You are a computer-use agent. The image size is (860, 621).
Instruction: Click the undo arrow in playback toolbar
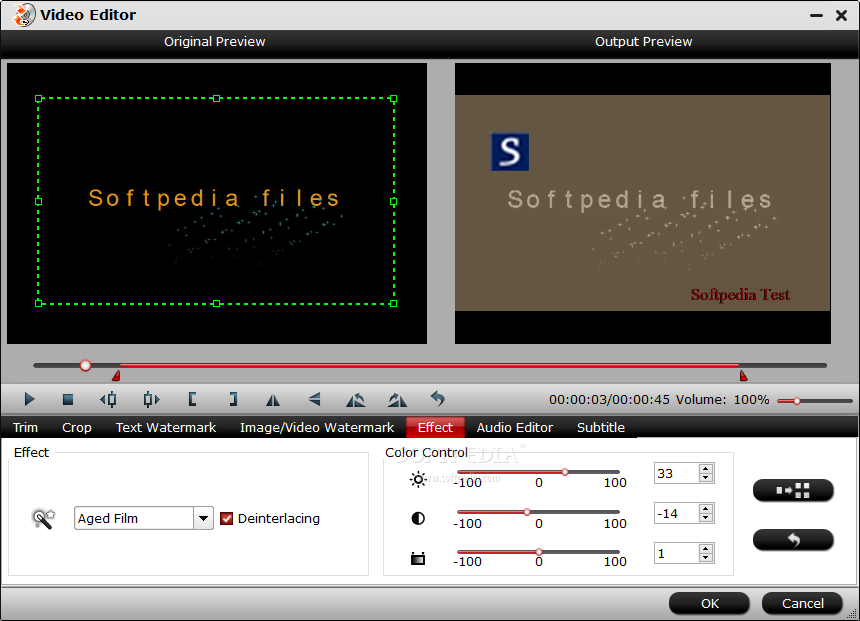[x=438, y=399]
